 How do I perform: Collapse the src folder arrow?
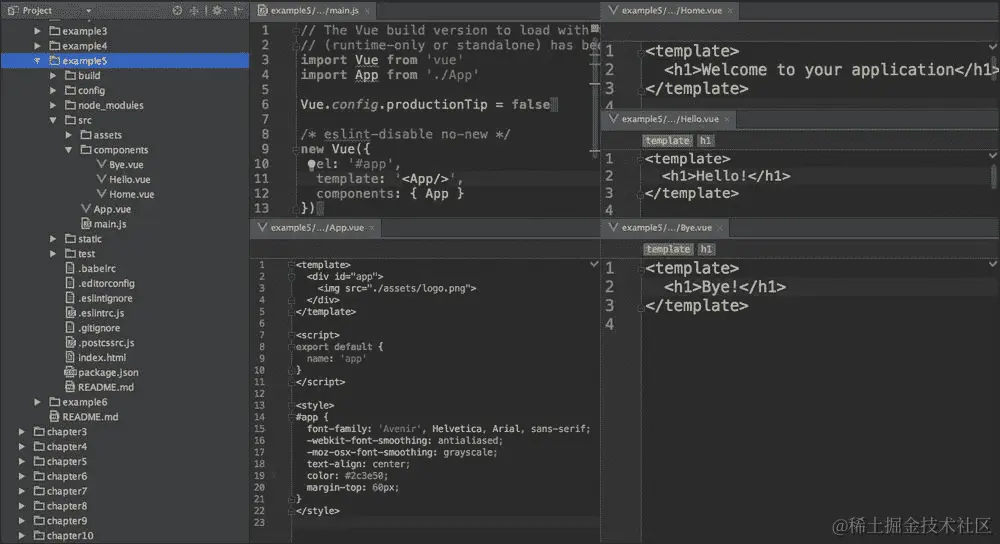[53, 120]
